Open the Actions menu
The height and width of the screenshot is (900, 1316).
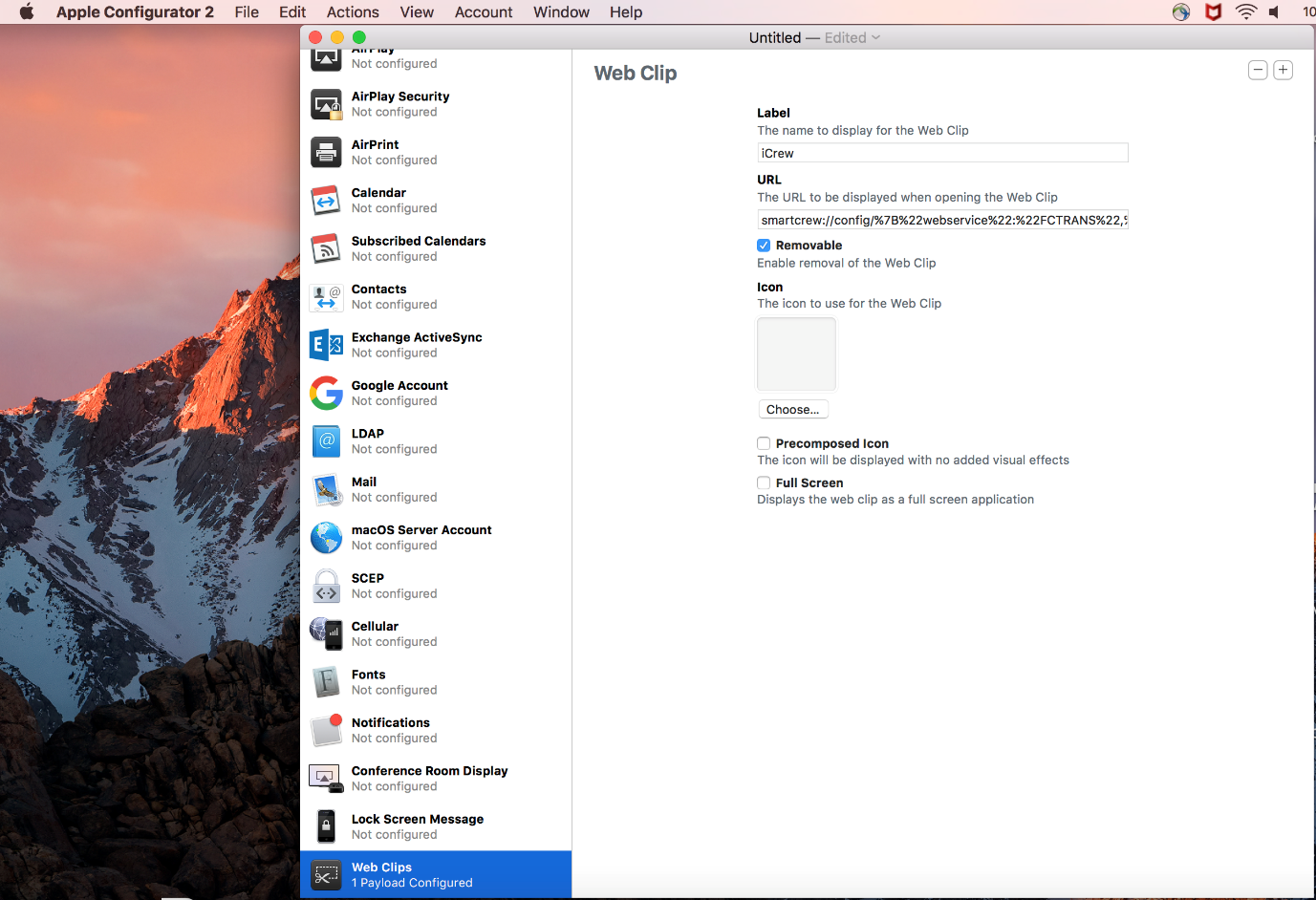[353, 11]
